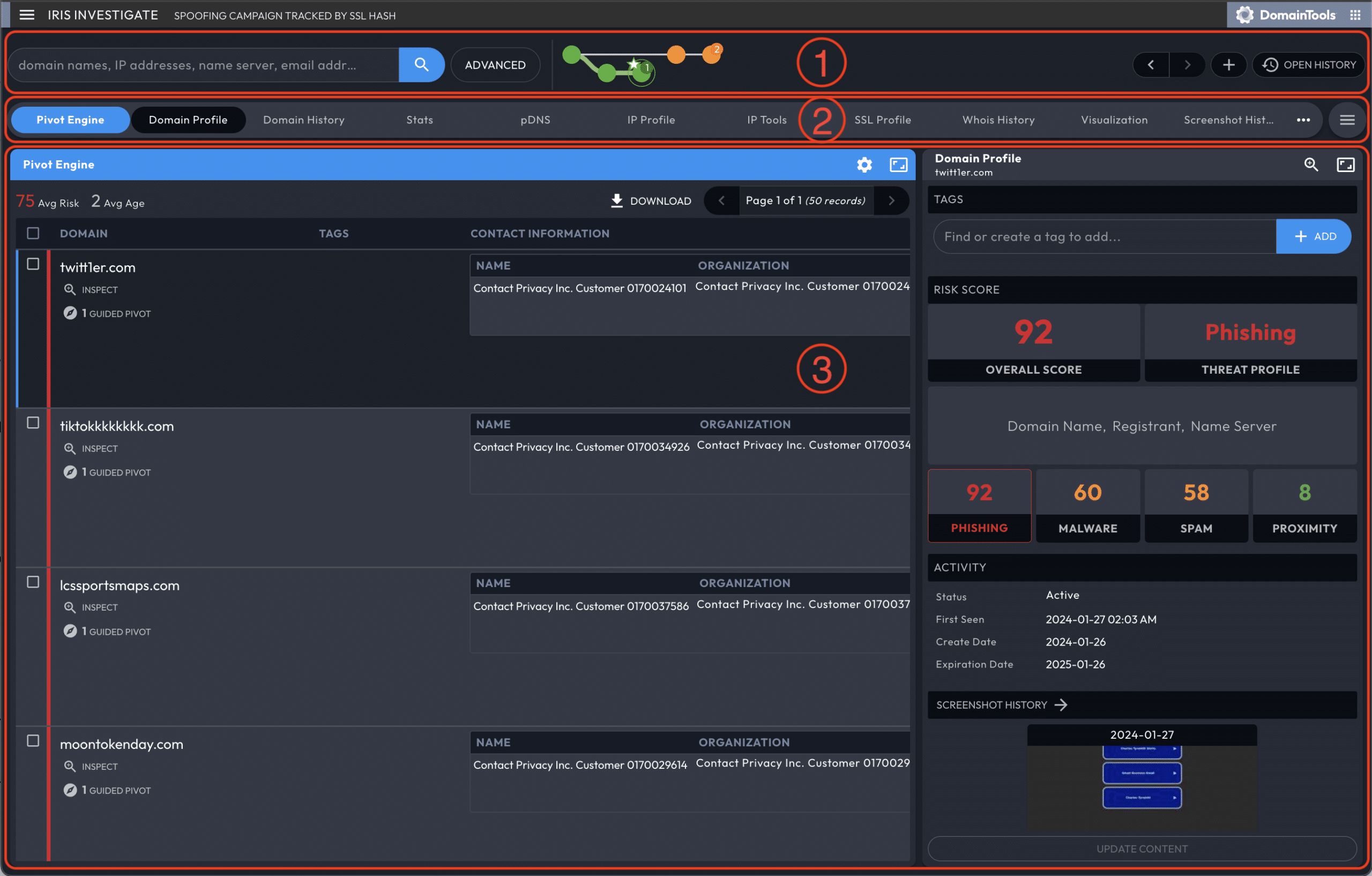Viewport: 1372px width, 876px height.
Task: Click the ADVANCED search button
Action: (x=495, y=65)
